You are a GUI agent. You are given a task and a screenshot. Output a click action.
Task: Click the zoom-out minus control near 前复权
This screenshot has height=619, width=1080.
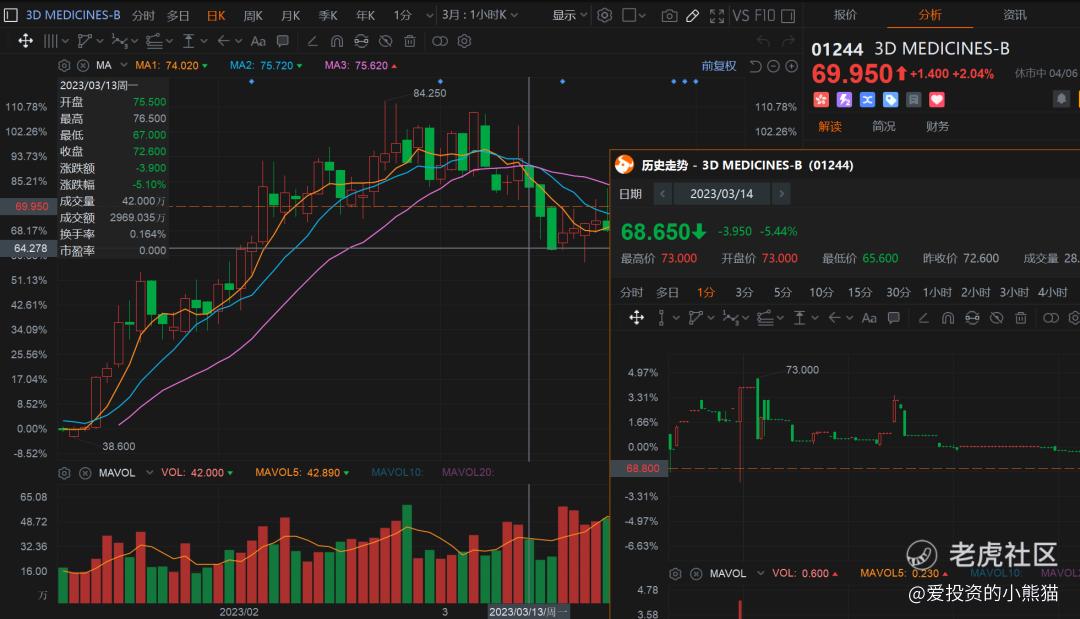coord(774,65)
